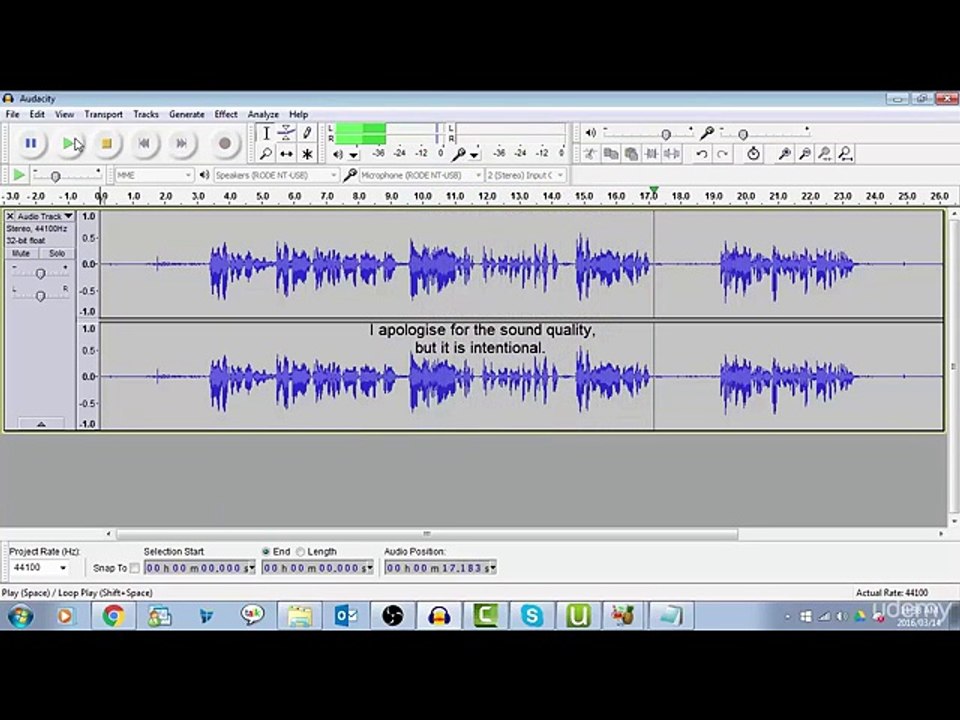
Task: Open input meter options dropdown arrow
Action: coord(474,155)
